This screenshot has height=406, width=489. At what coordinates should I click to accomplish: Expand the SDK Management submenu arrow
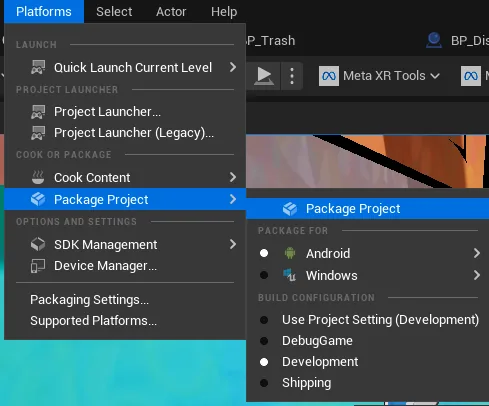[x=233, y=244]
